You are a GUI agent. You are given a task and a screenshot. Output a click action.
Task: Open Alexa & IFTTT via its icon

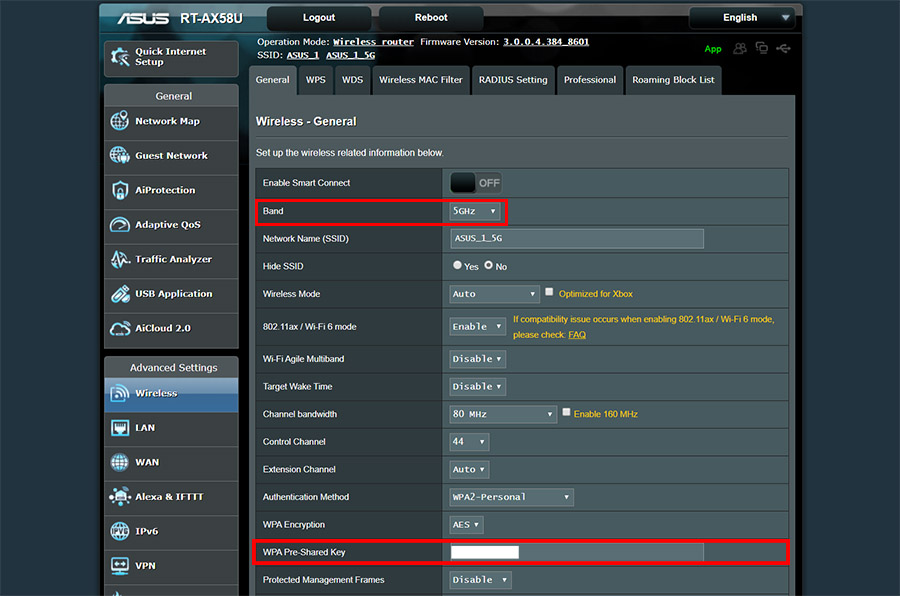point(120,497)
